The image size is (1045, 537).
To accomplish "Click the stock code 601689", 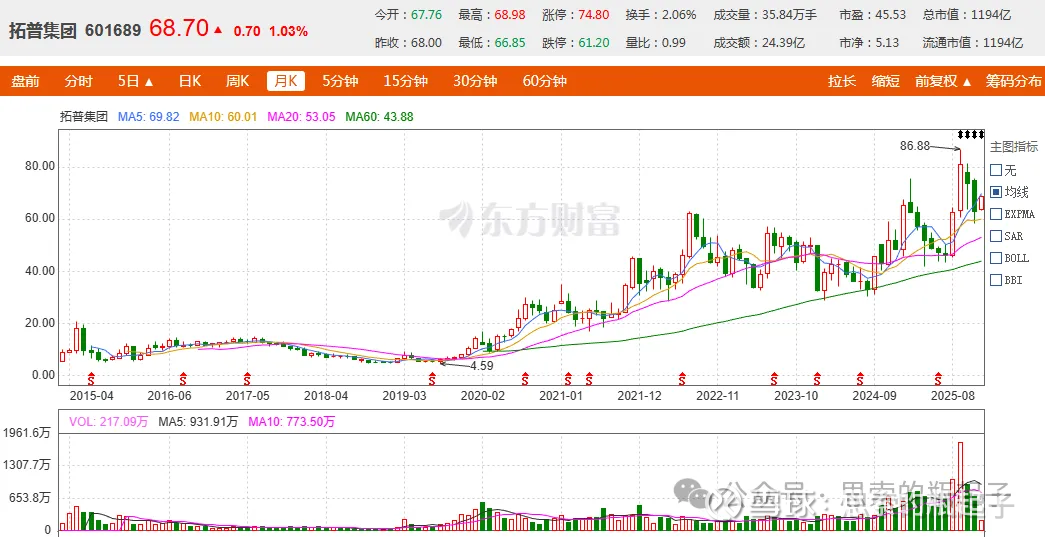I will (x=113, y=31).
